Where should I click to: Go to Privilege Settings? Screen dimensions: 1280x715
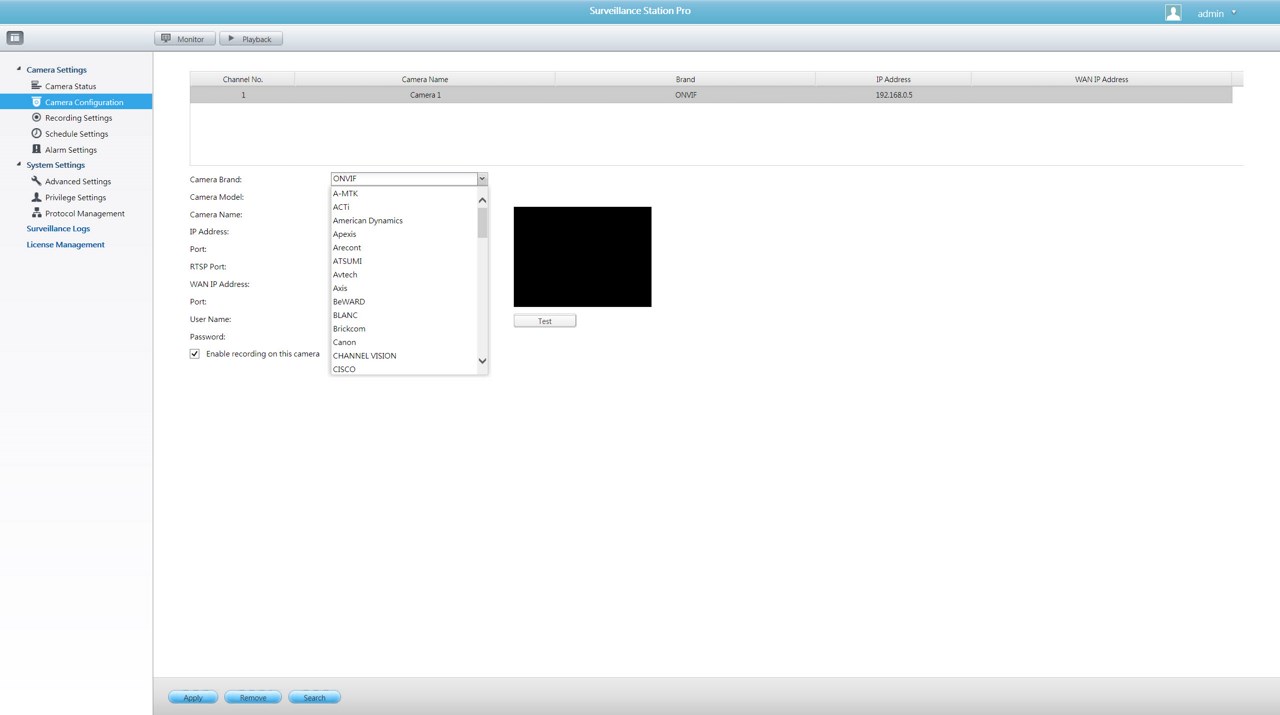coord(75,198)
